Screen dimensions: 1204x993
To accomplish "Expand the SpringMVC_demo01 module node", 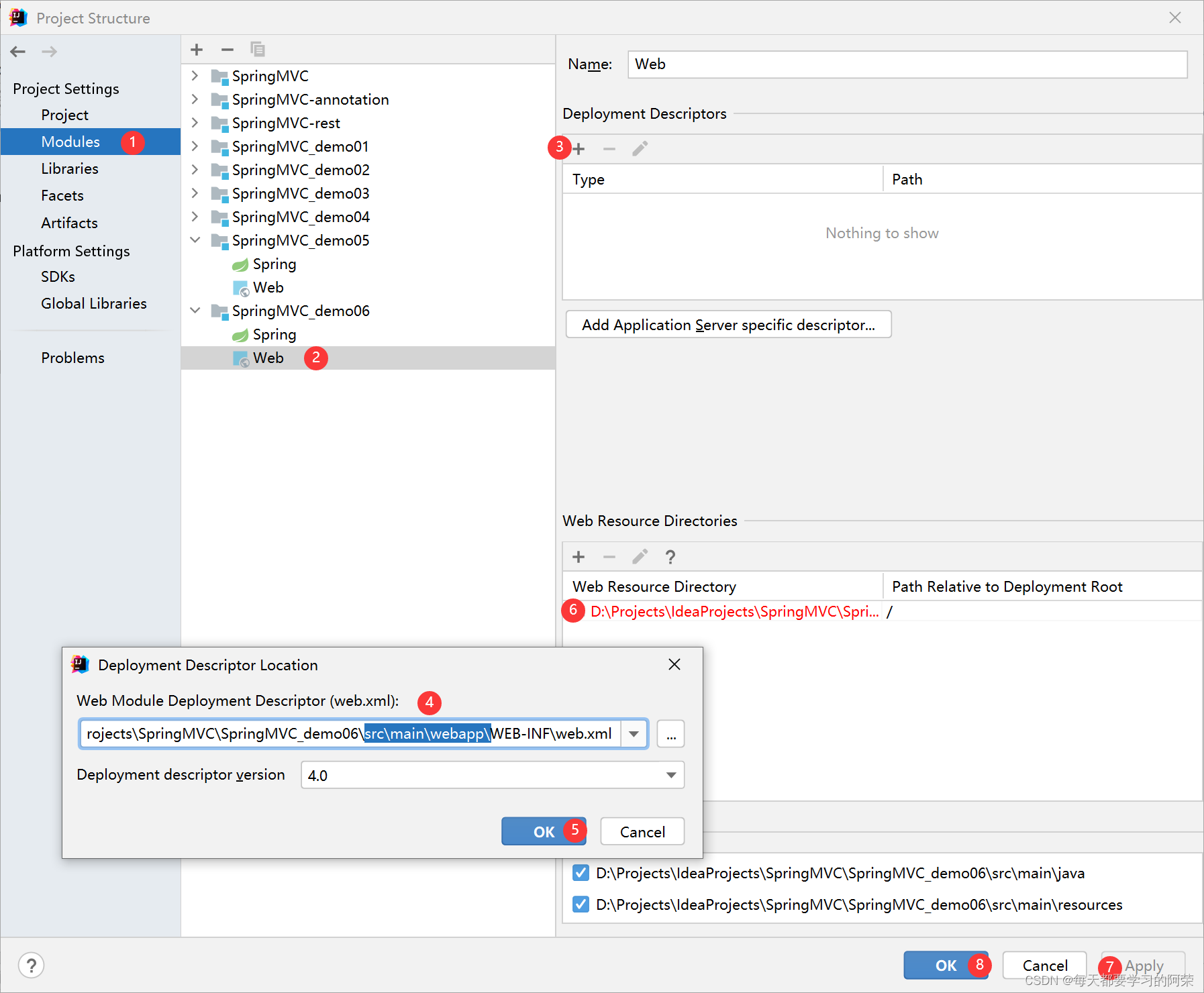I will [x=195, y=146].
